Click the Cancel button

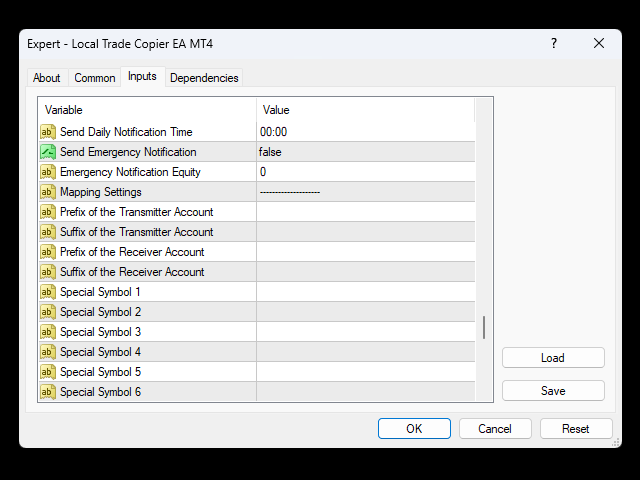495,429
